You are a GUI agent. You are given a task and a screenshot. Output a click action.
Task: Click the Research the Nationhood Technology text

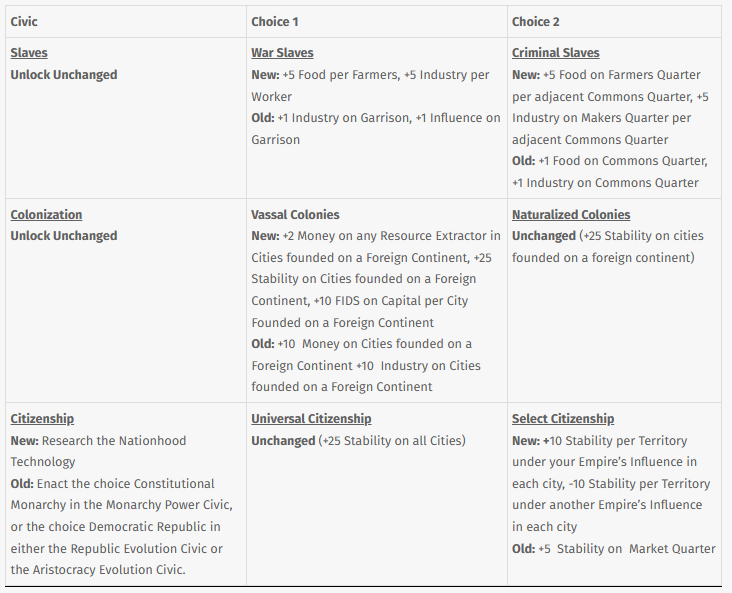99,451
